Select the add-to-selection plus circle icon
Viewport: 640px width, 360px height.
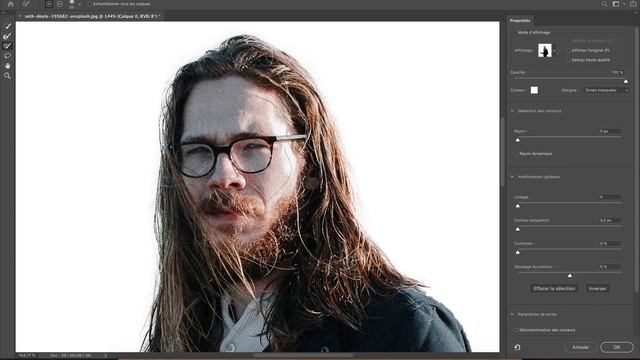point(49,4)
